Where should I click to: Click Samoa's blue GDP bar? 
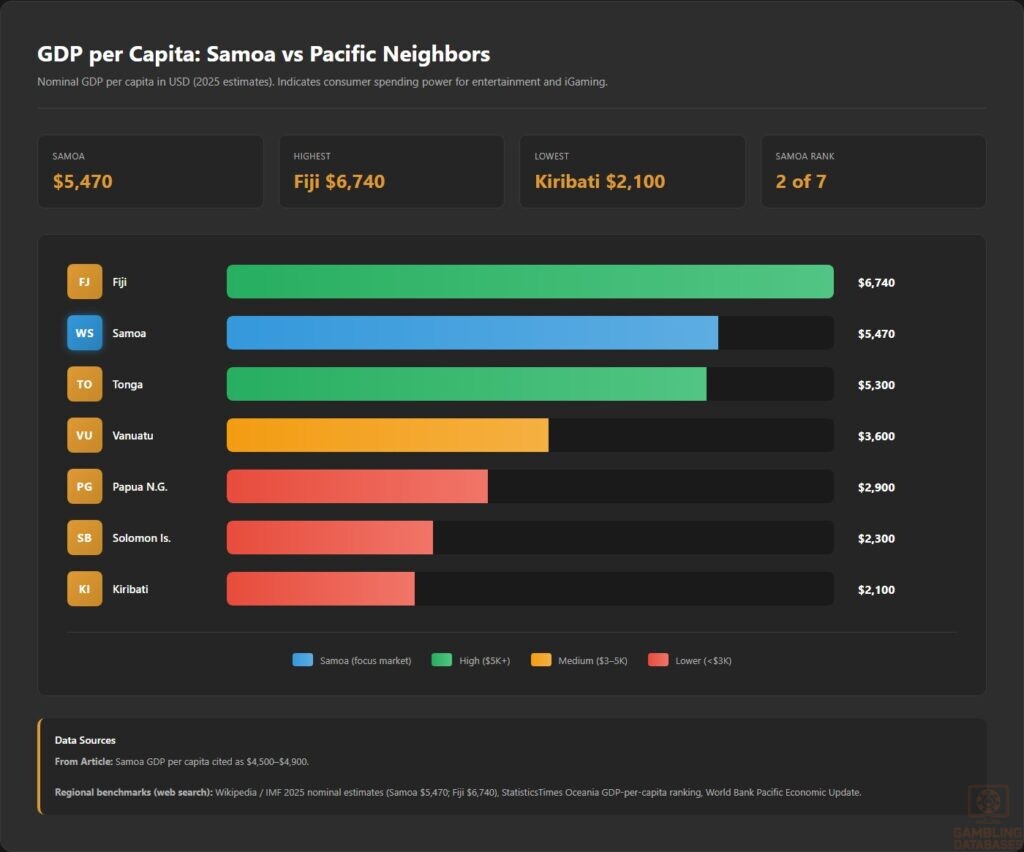[x=472, y=333]
